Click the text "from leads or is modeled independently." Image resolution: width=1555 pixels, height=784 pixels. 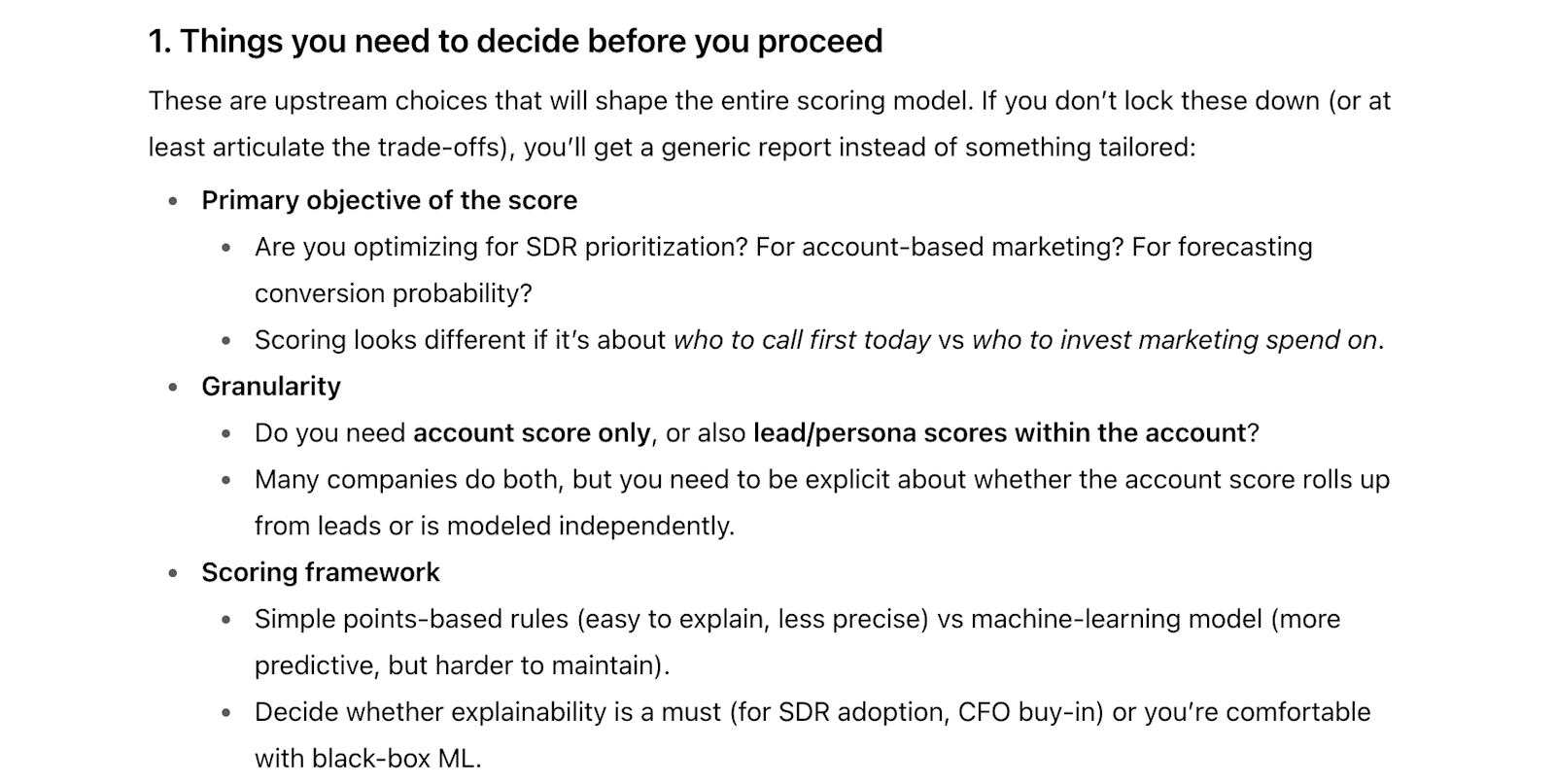click(494, 527)
